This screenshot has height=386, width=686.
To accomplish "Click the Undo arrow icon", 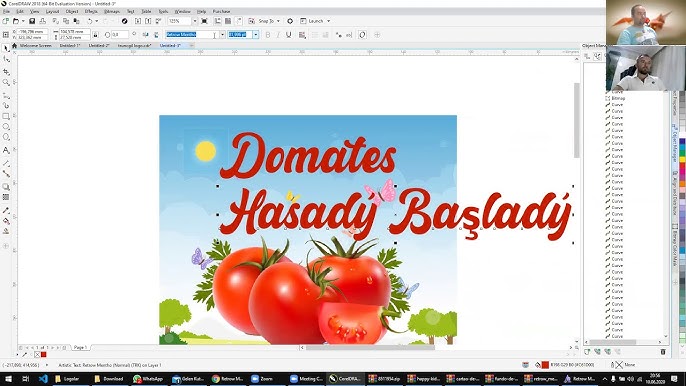I will pyautogui.click(x=89, y=21).
